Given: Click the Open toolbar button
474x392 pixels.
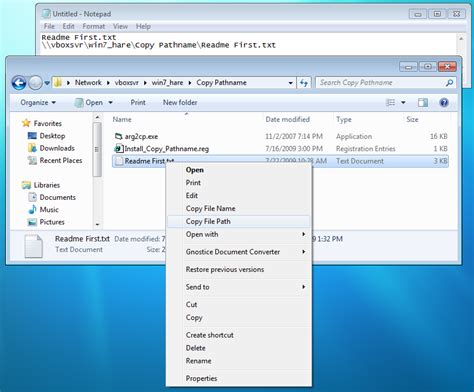Looking at the screenshot, I should (x=89, y=102).
